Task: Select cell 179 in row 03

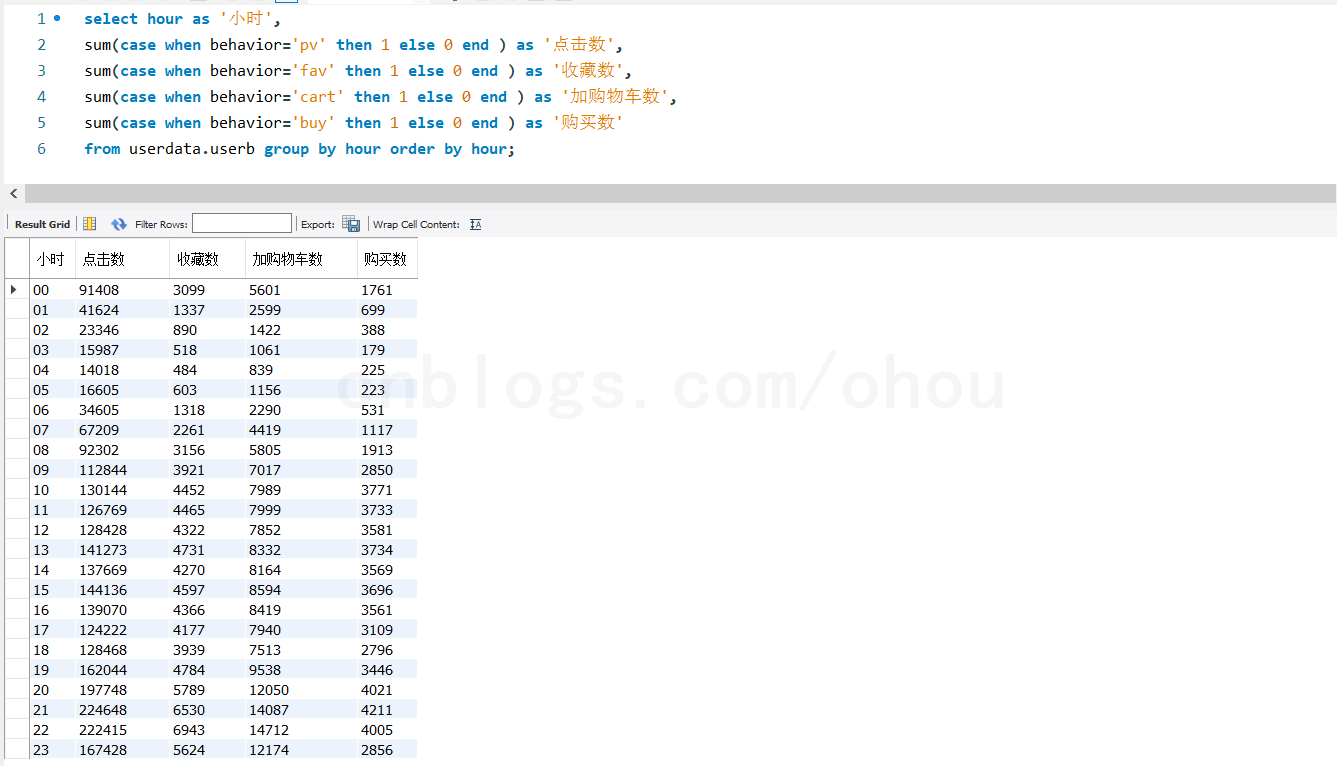Action: tap(387, 350)
